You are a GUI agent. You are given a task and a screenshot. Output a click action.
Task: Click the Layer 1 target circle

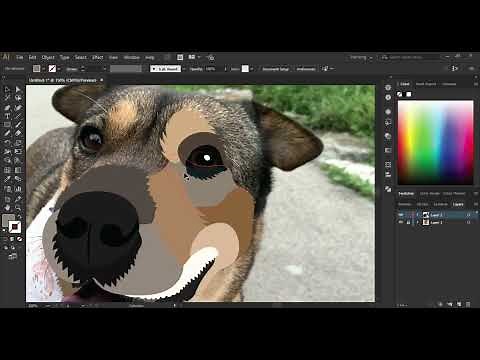pos(469,222)
